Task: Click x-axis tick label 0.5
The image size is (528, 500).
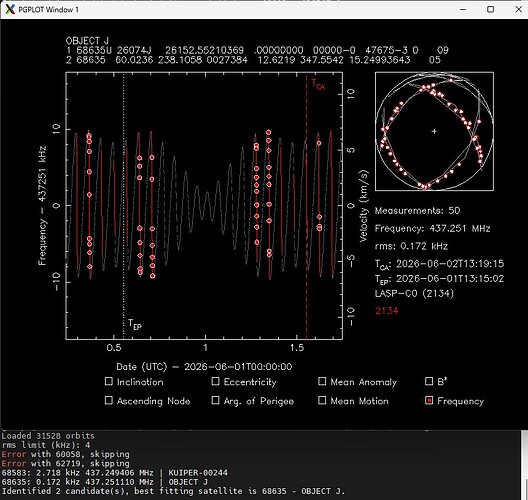Action: (x=114, y=347)
